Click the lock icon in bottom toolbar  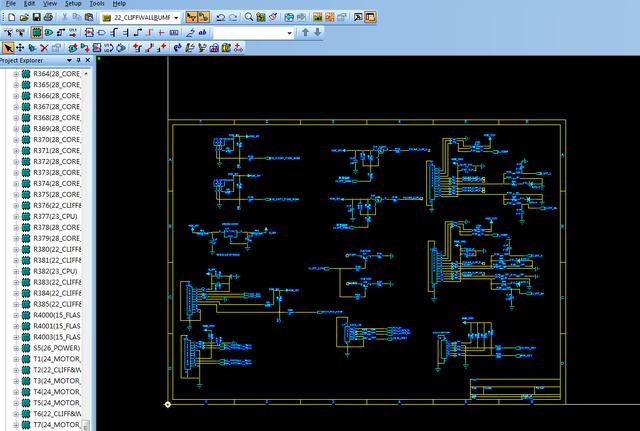[x=214, y=48]
